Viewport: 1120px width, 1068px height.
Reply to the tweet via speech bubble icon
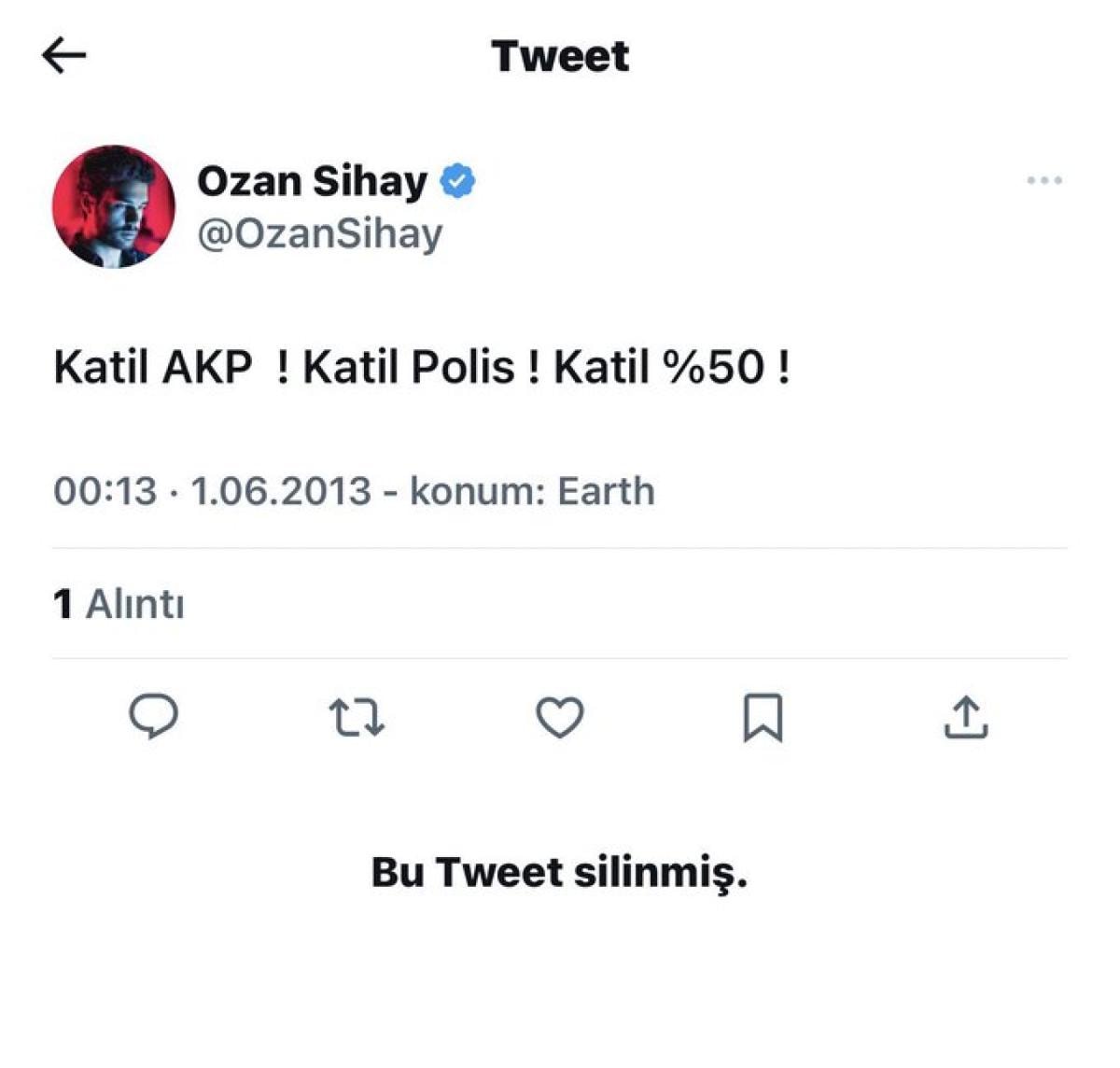click(153, 717)
